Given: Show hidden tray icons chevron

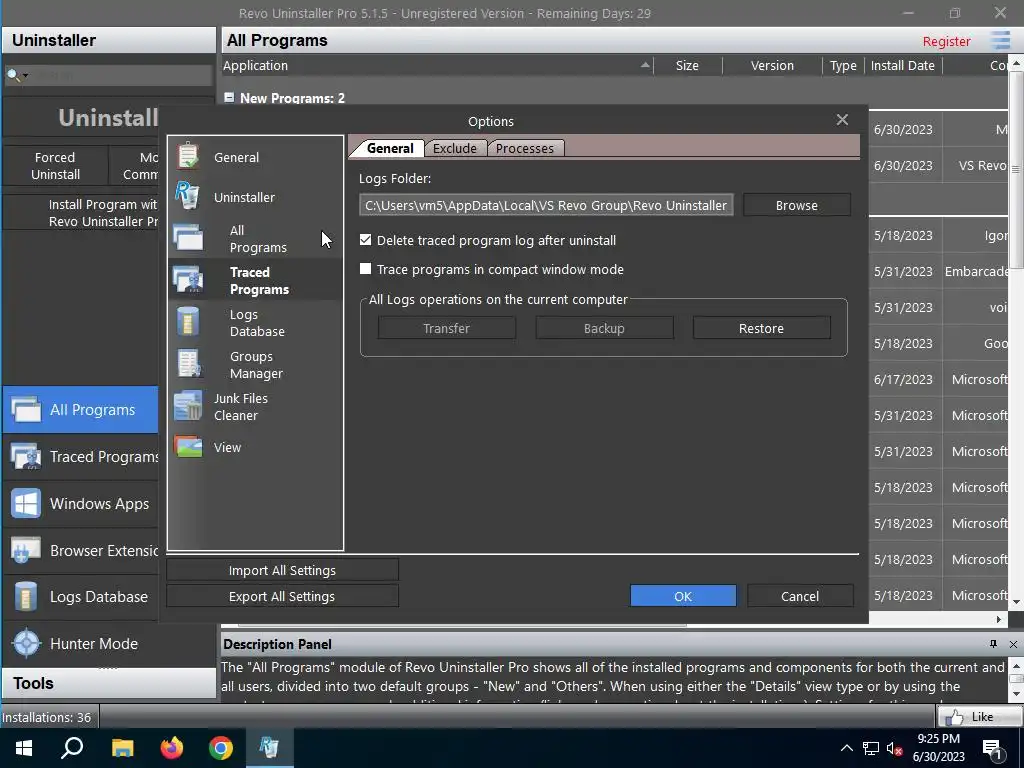Looking at the screenshot, I should click(846, 748).
